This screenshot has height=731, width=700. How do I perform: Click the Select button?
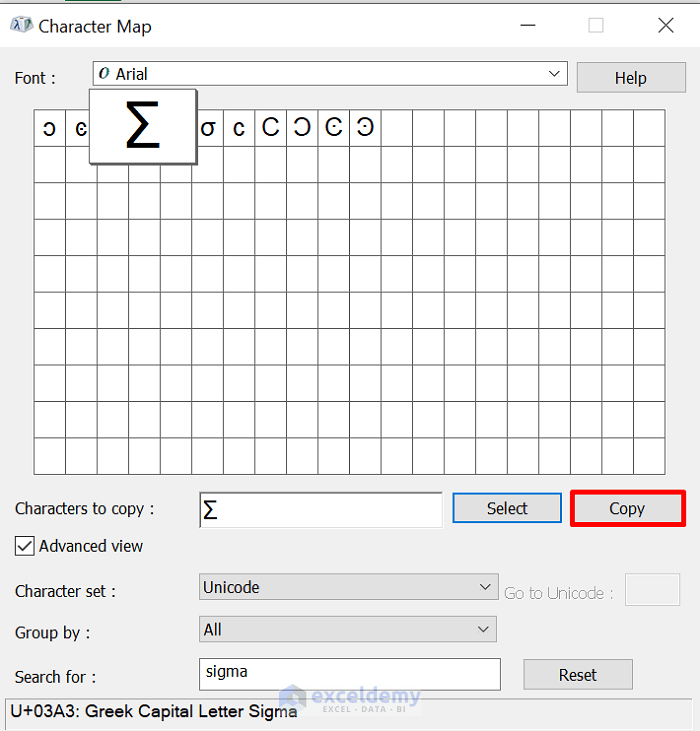[x=507, y=508]
